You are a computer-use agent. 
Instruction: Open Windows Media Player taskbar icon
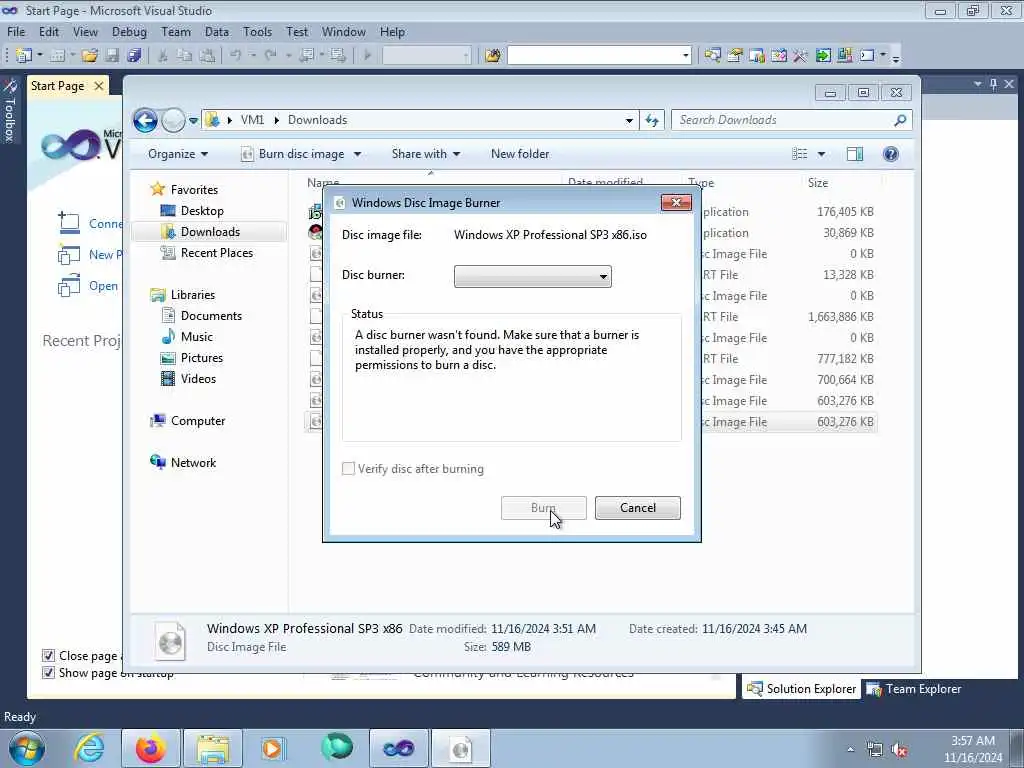273,748
